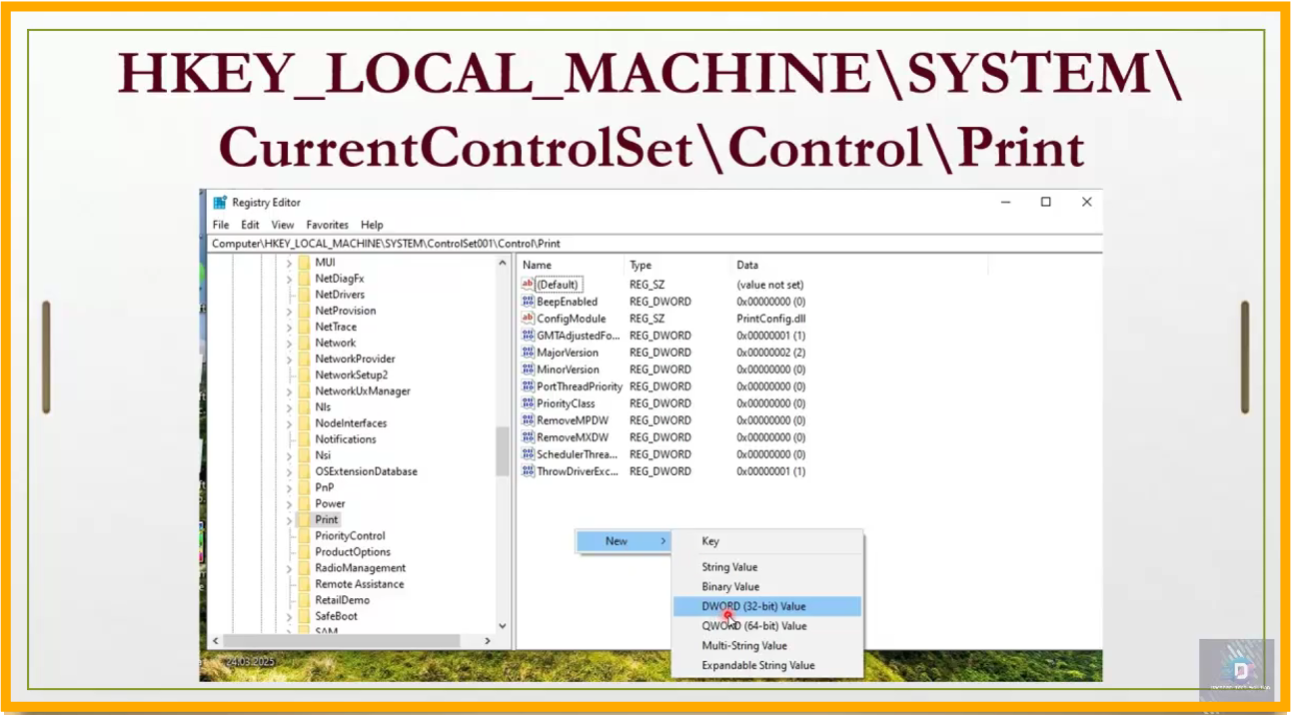The image size is (1291, 715).
Task: Click the tree pane vertical scrollbar thumb
Action: coord(502,450)
